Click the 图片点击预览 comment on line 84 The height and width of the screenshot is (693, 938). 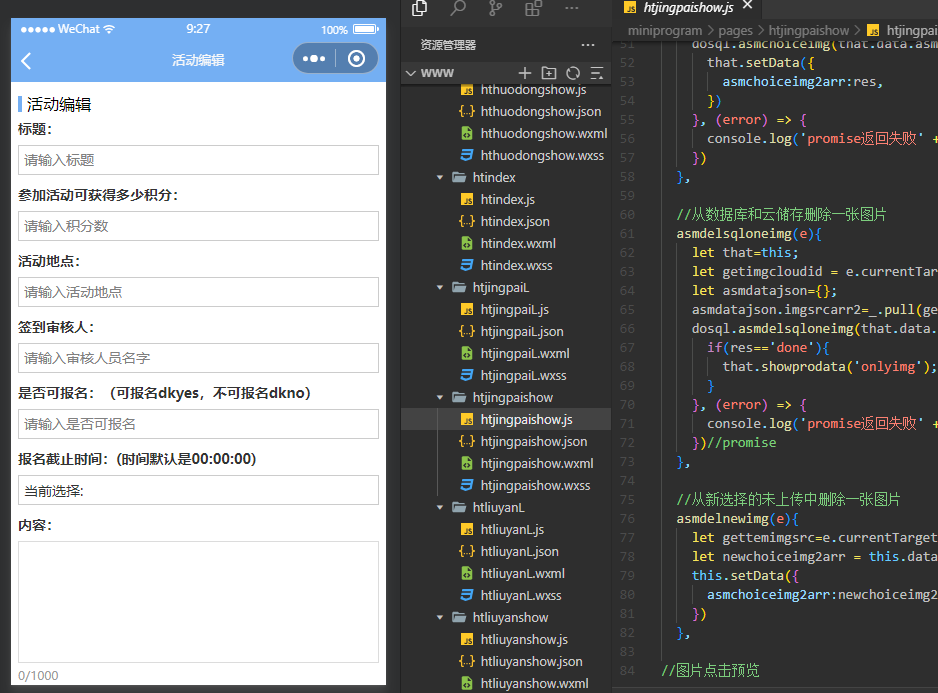[x=710, y=671]
